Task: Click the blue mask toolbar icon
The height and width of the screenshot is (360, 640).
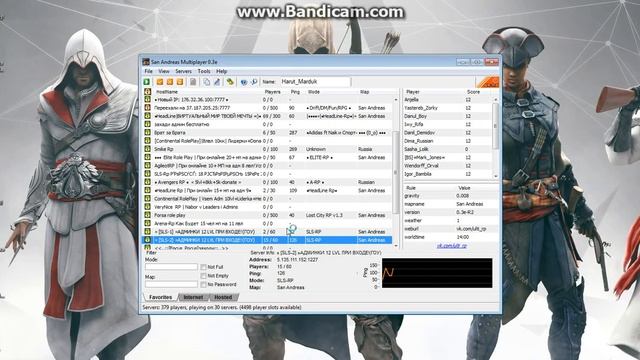Action: pyautogui.click(x=244, y=82)
